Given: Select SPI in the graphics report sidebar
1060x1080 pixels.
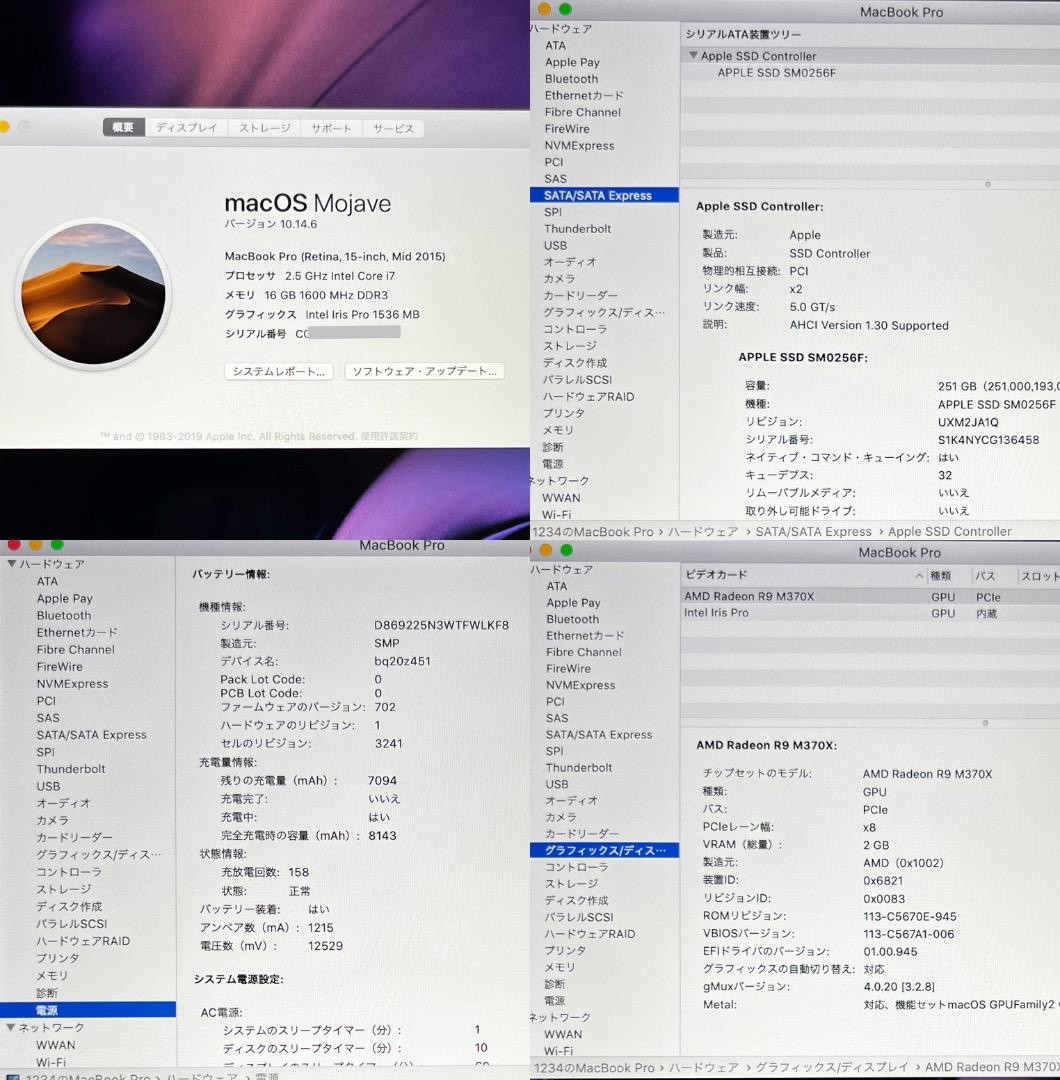Looking at the screenshot, I should coord(554,751).
